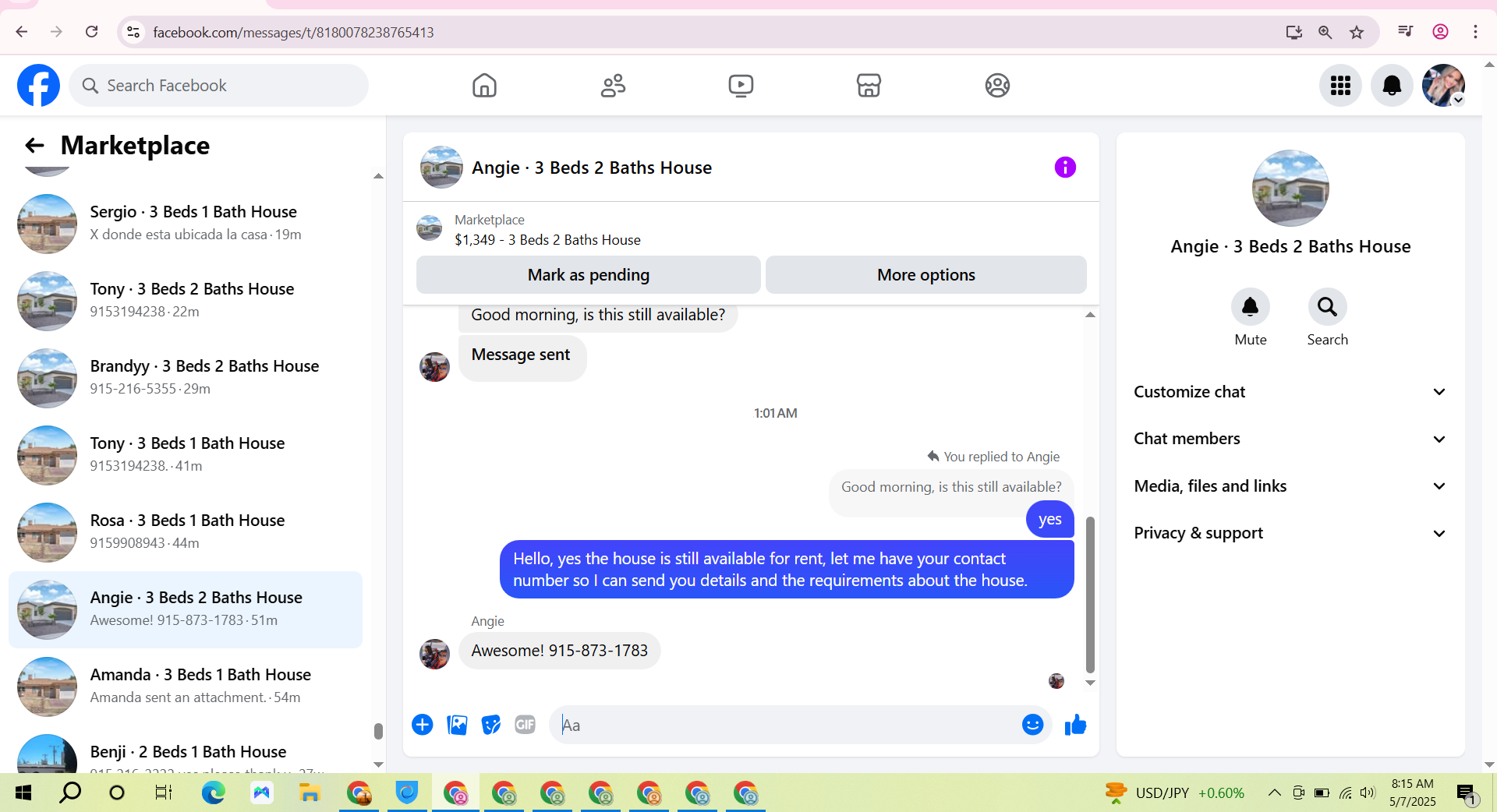The image size is (1497, 812).
Task: Expand Customize chat section
Action: (1290, 392)
